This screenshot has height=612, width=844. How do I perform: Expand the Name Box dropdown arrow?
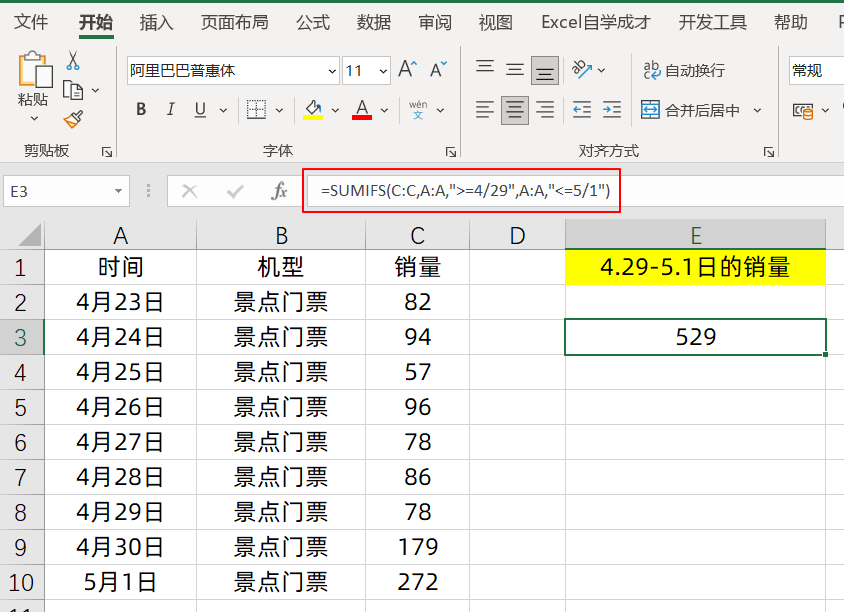tap(118, 191)
